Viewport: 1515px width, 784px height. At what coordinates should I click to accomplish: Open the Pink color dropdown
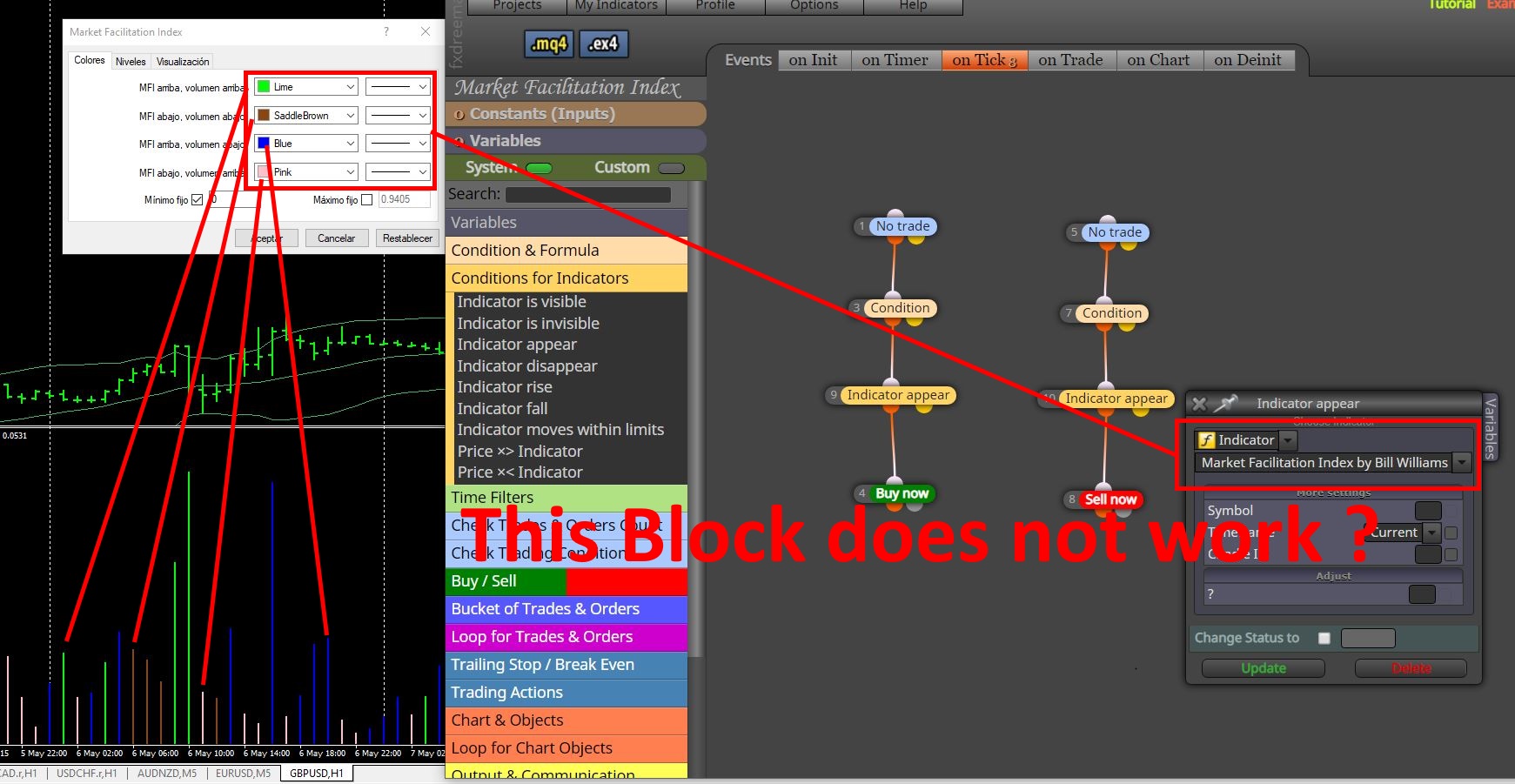coord(306,172)
